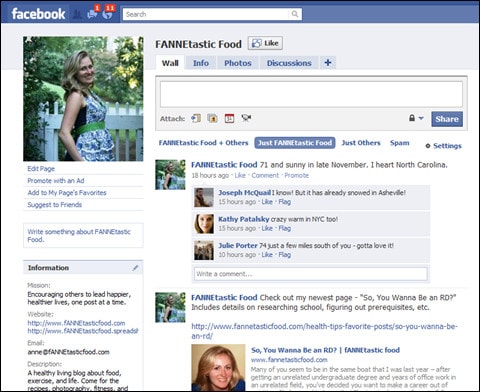Switch to the Wall tab
The image size is (480, 392).
(x=170, y=63)
